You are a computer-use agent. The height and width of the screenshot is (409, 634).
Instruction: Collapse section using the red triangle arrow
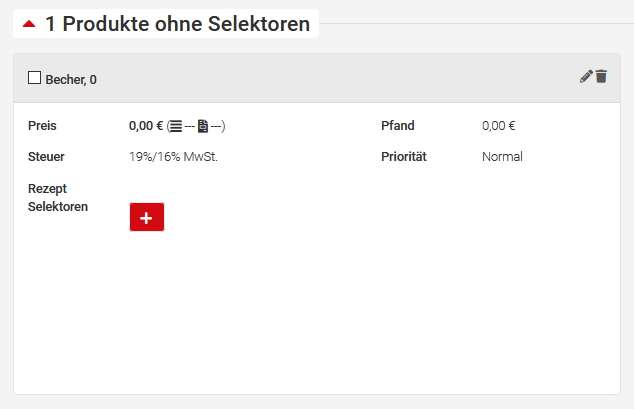(29, 24)
